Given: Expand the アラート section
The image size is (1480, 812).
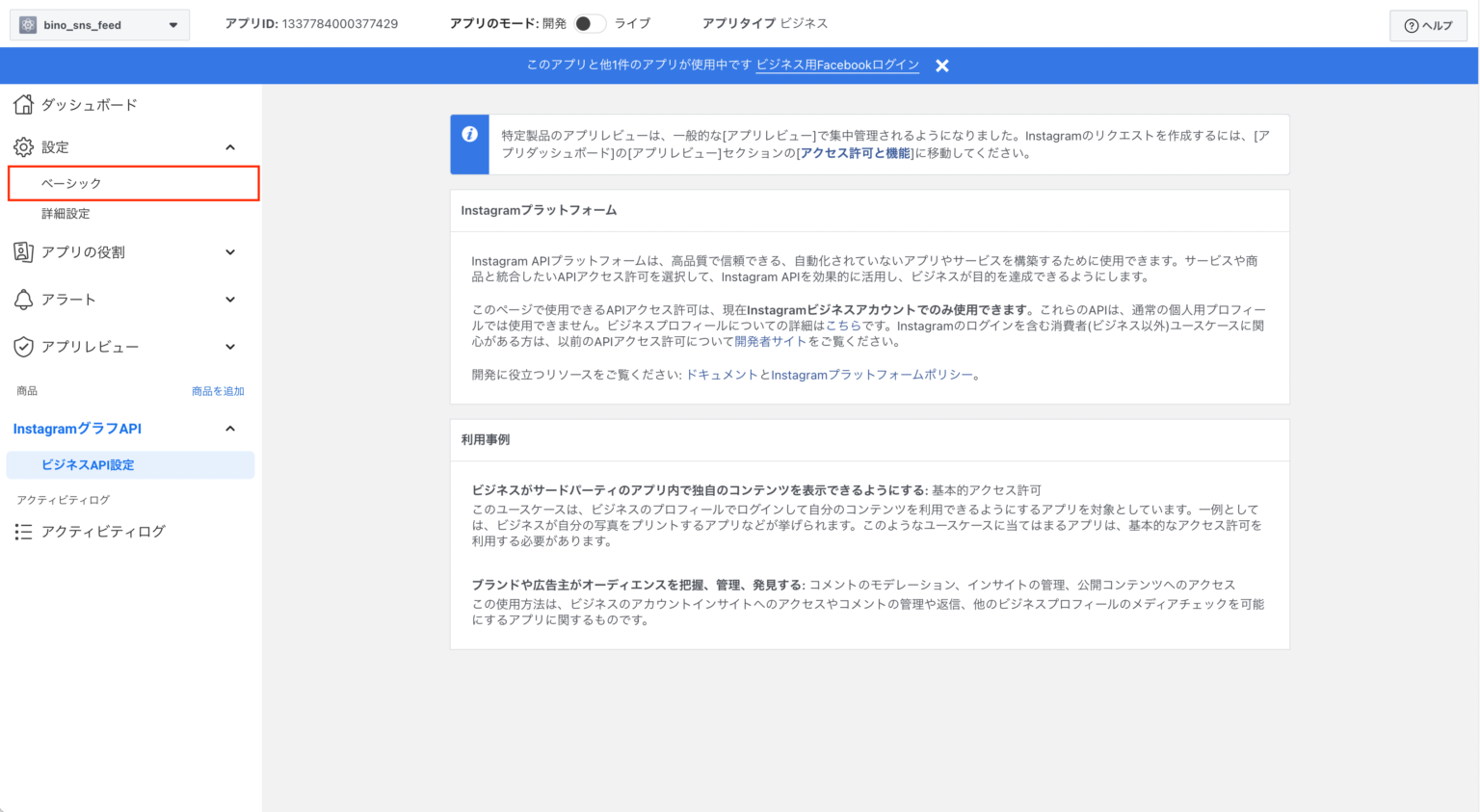Looking at the screenshot, I should point(229,299).
